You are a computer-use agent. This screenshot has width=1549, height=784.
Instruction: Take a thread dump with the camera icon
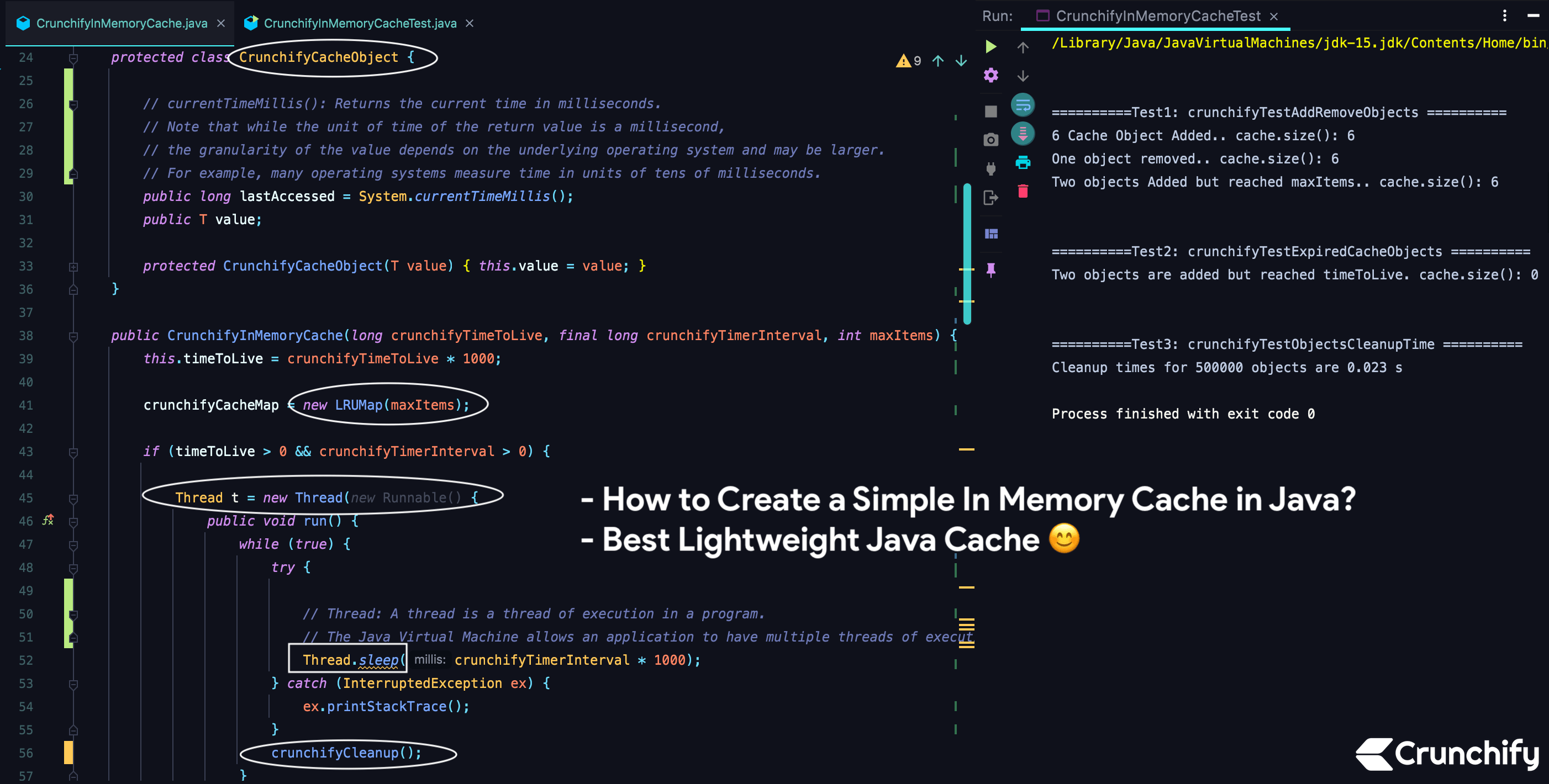(x=991, y=139)
